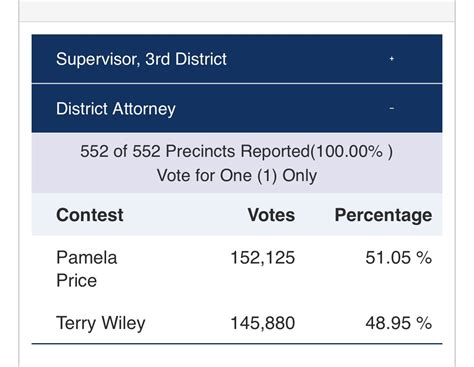Screen dimensions: 474x367
Task: Expand the Supervisor, 3rd District section
Action: click(237, 59)
